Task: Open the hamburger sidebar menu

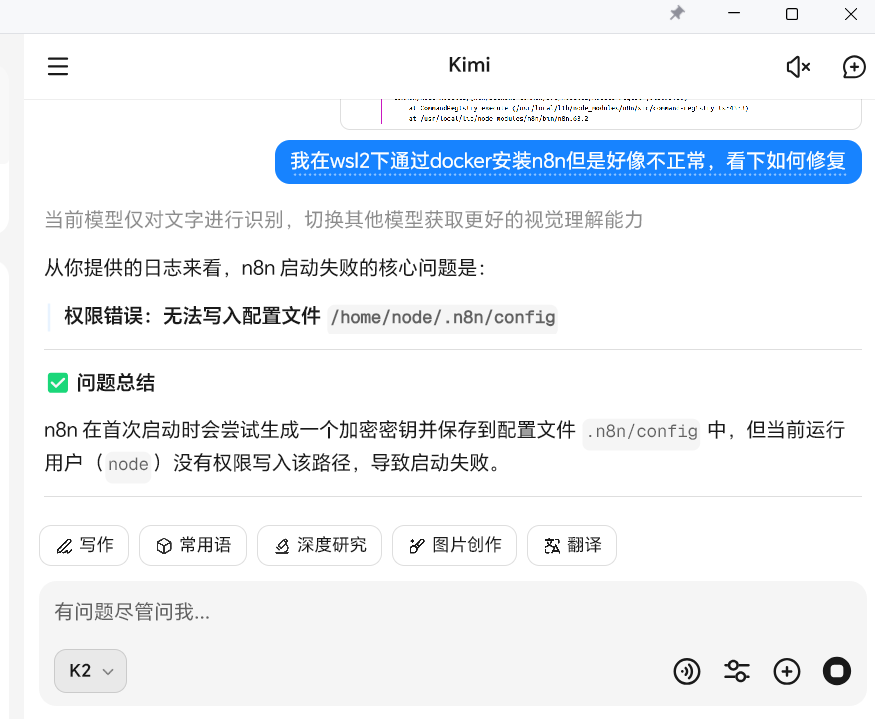Action: point(58,67)
